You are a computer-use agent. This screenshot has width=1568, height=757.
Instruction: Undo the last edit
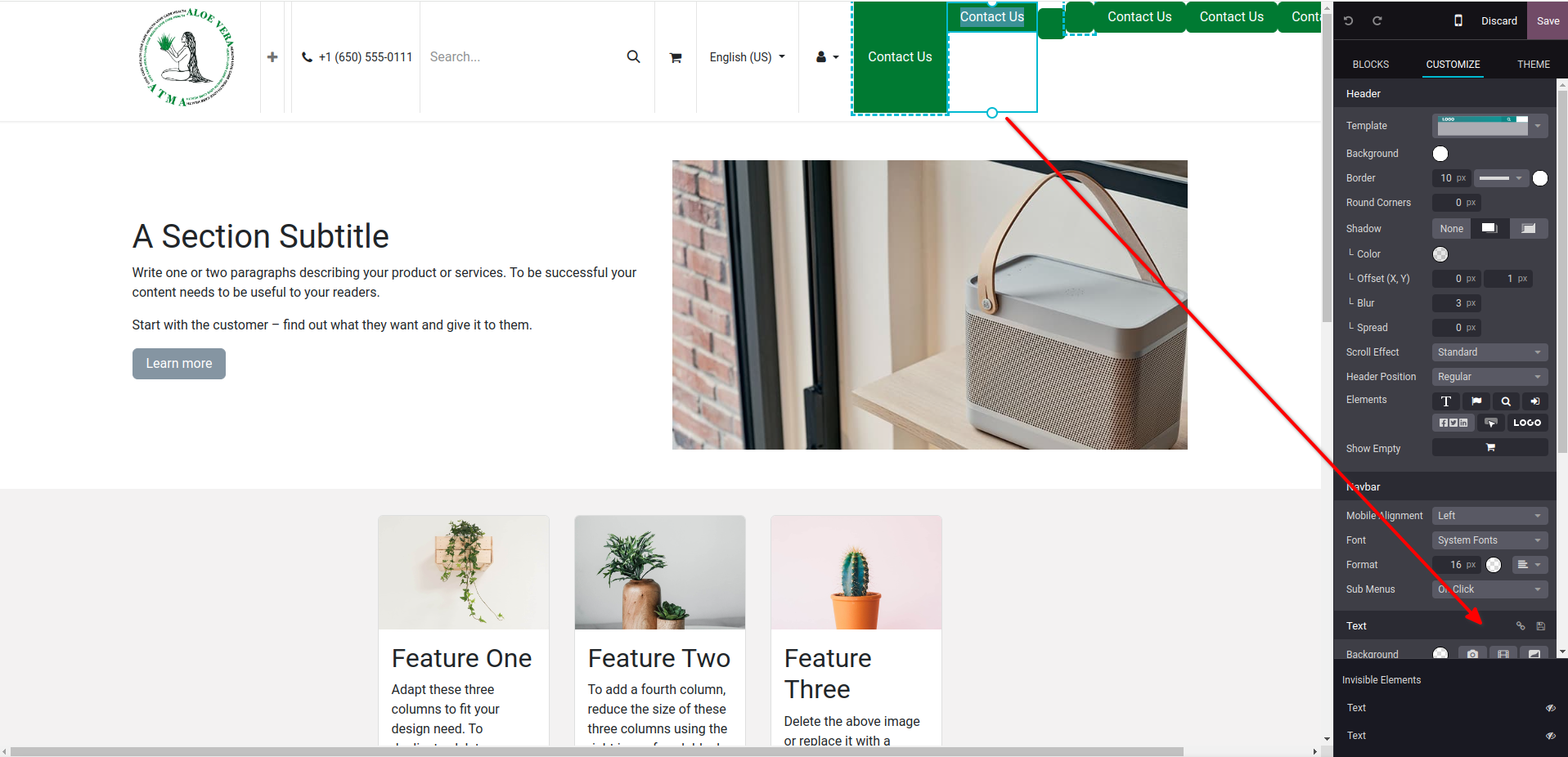1349,20
